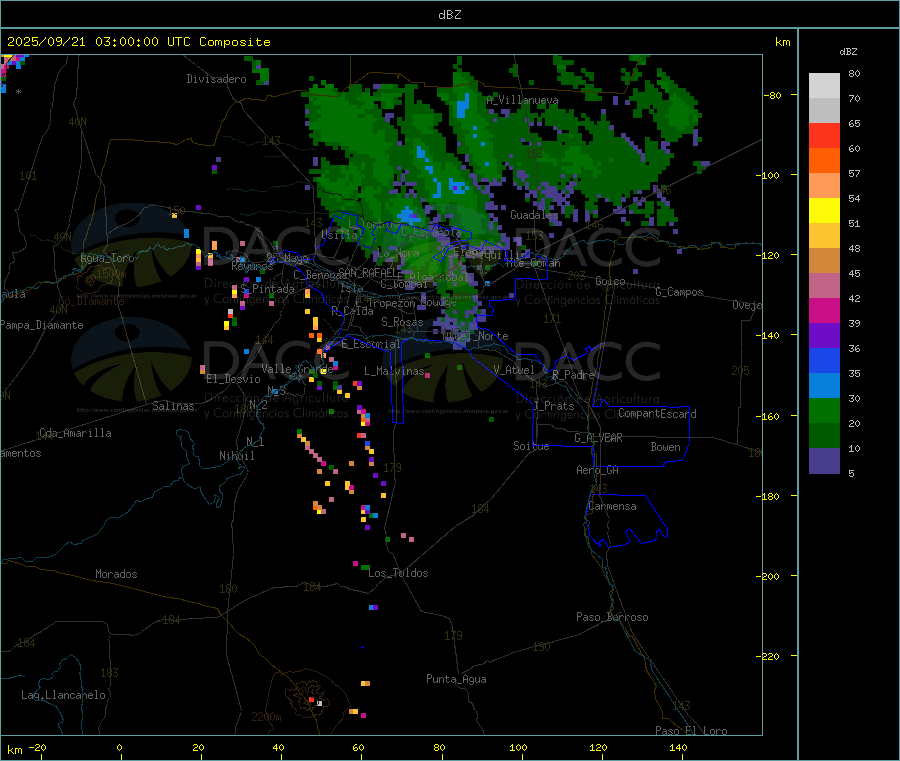This screenshot has width=900, height=761.
Task: Click the G_ALVEAR city label
Action: tap(598, 438)
